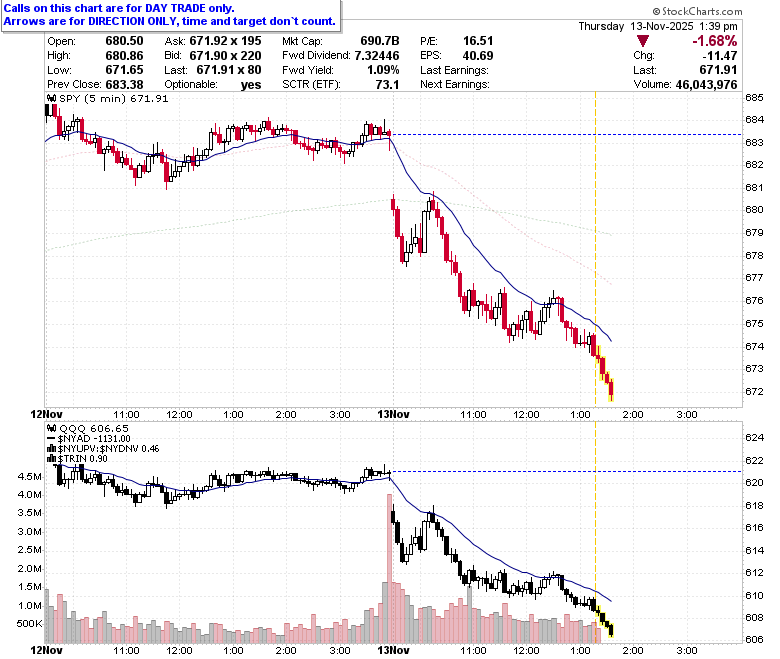Click the Volume 46,043,976 figure

point(706,85)
